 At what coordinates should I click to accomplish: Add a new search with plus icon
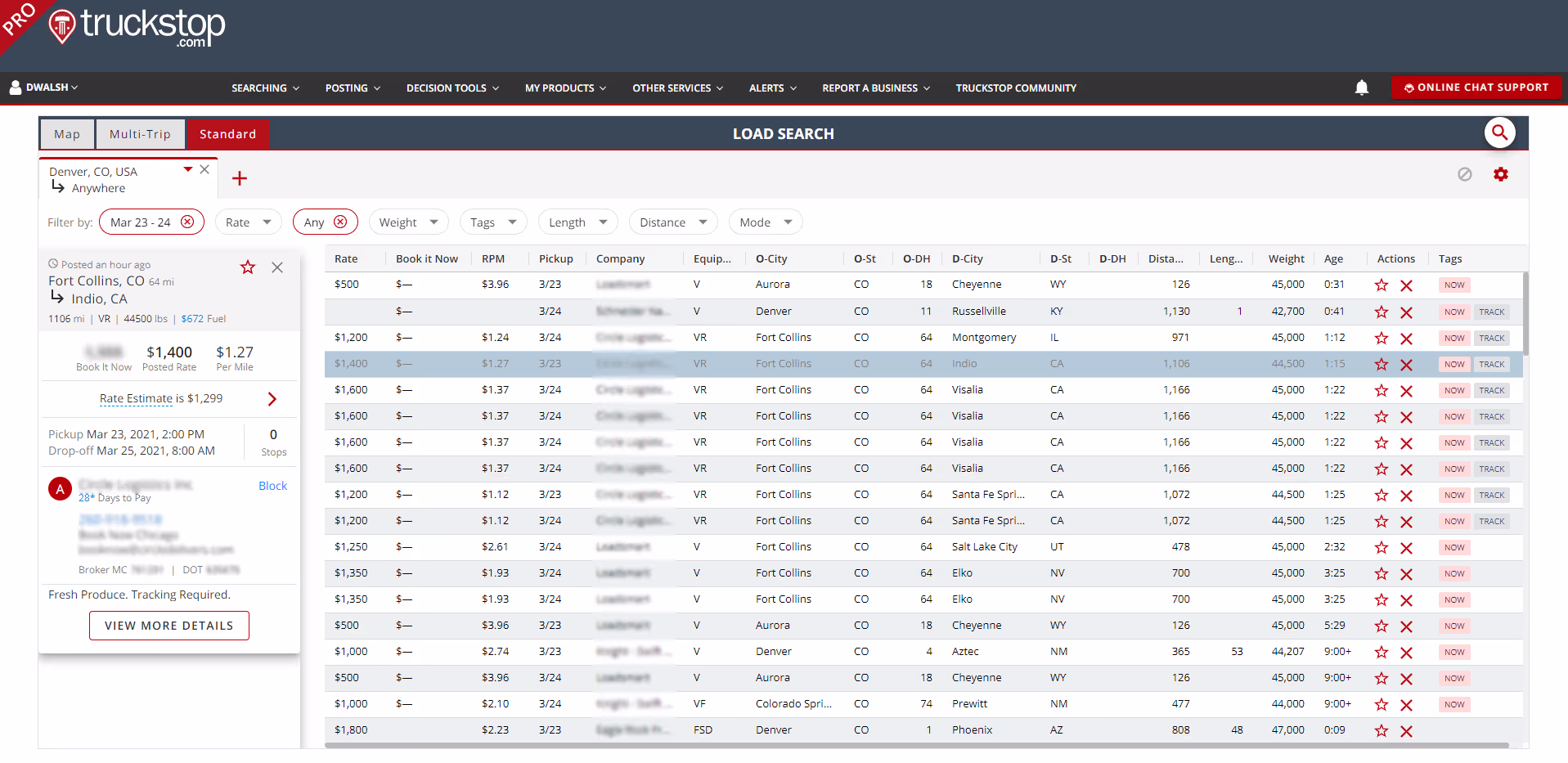coord(240,178)
